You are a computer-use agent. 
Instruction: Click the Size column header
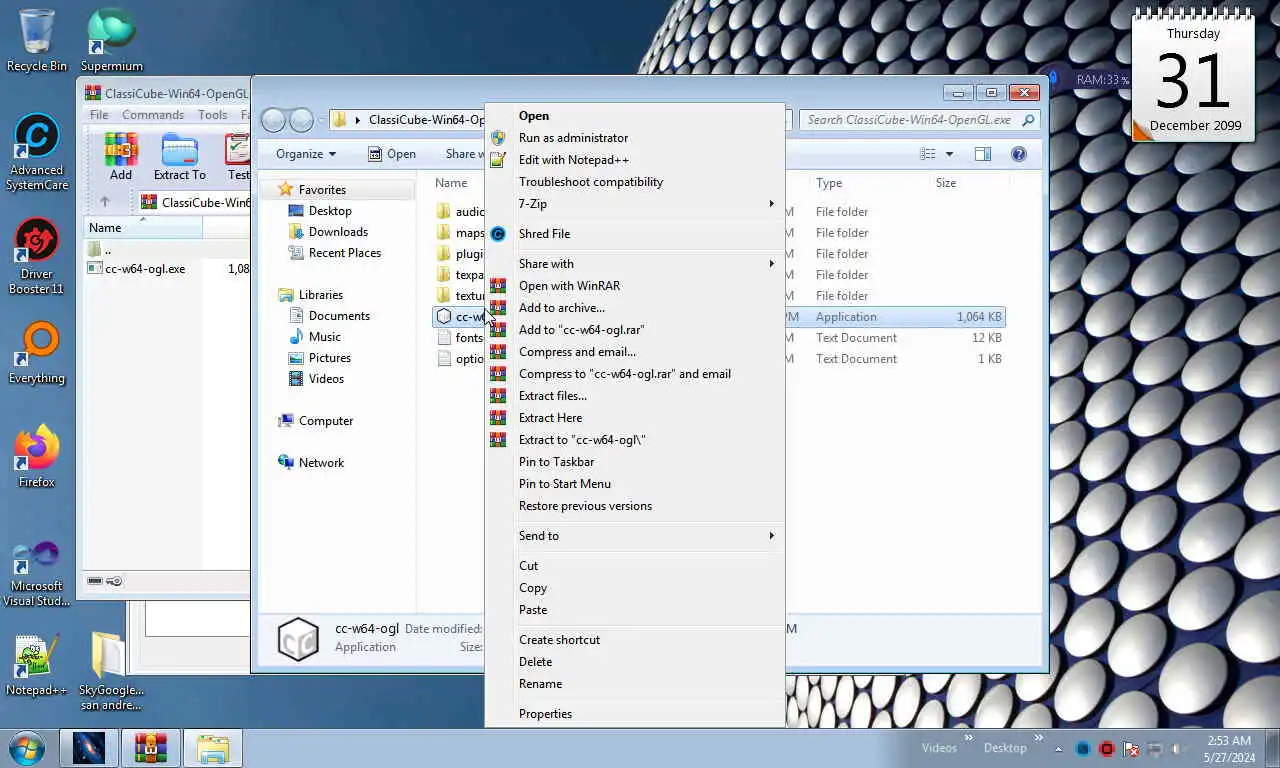click(x=946, y=183)
